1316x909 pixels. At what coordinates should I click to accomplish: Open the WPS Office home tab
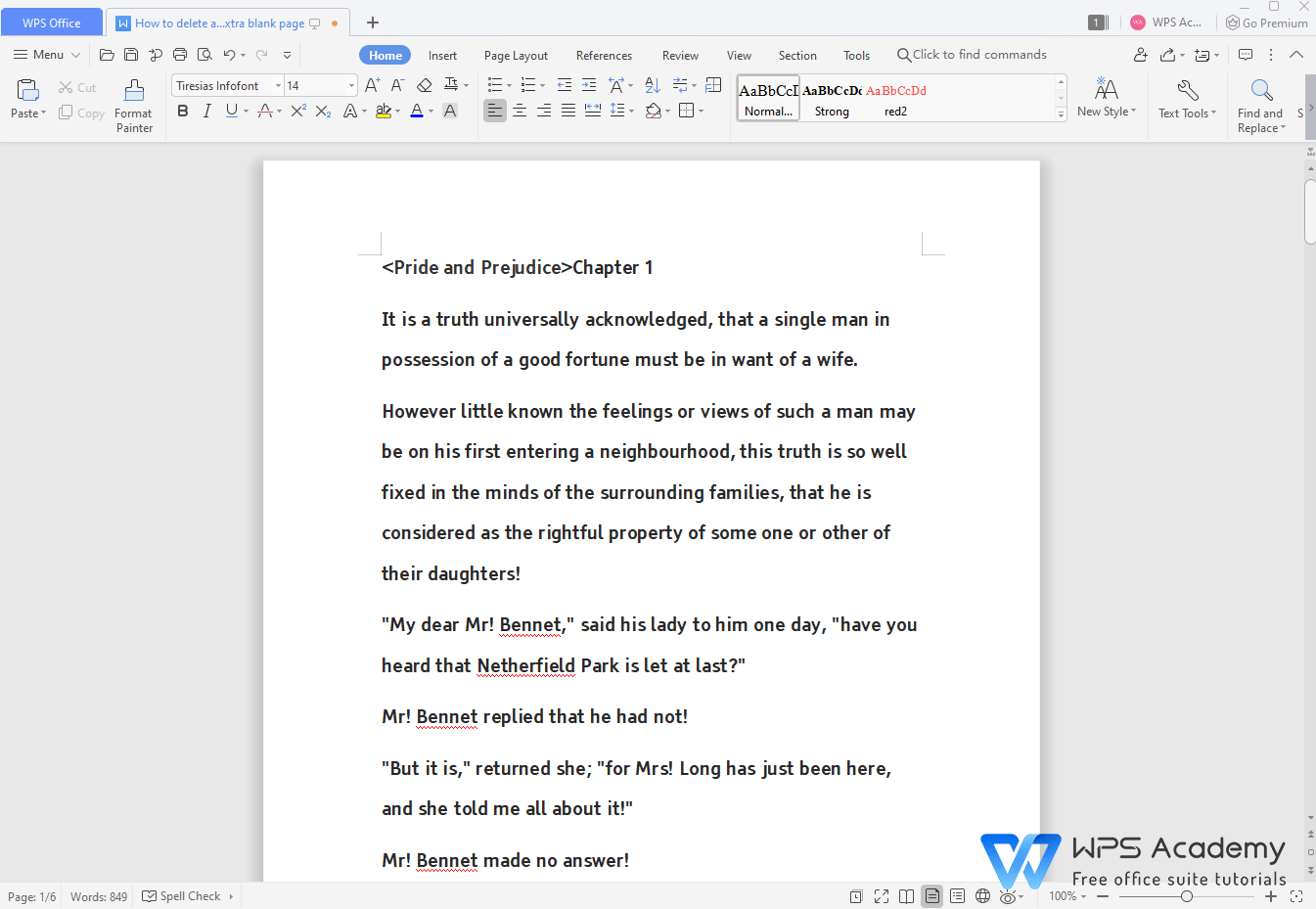tap(52, 23)
